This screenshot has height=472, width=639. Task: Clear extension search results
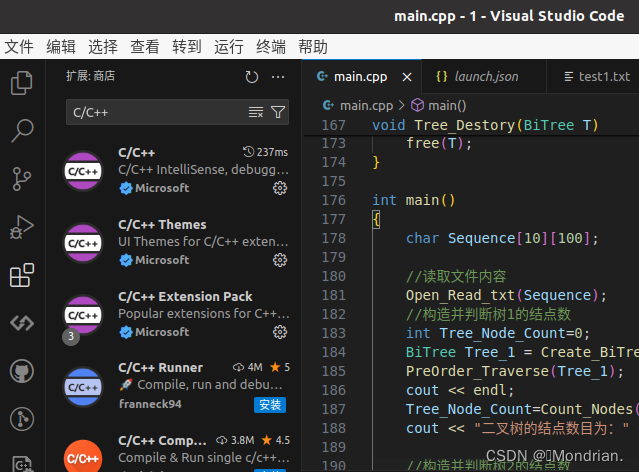click(256, 112)
